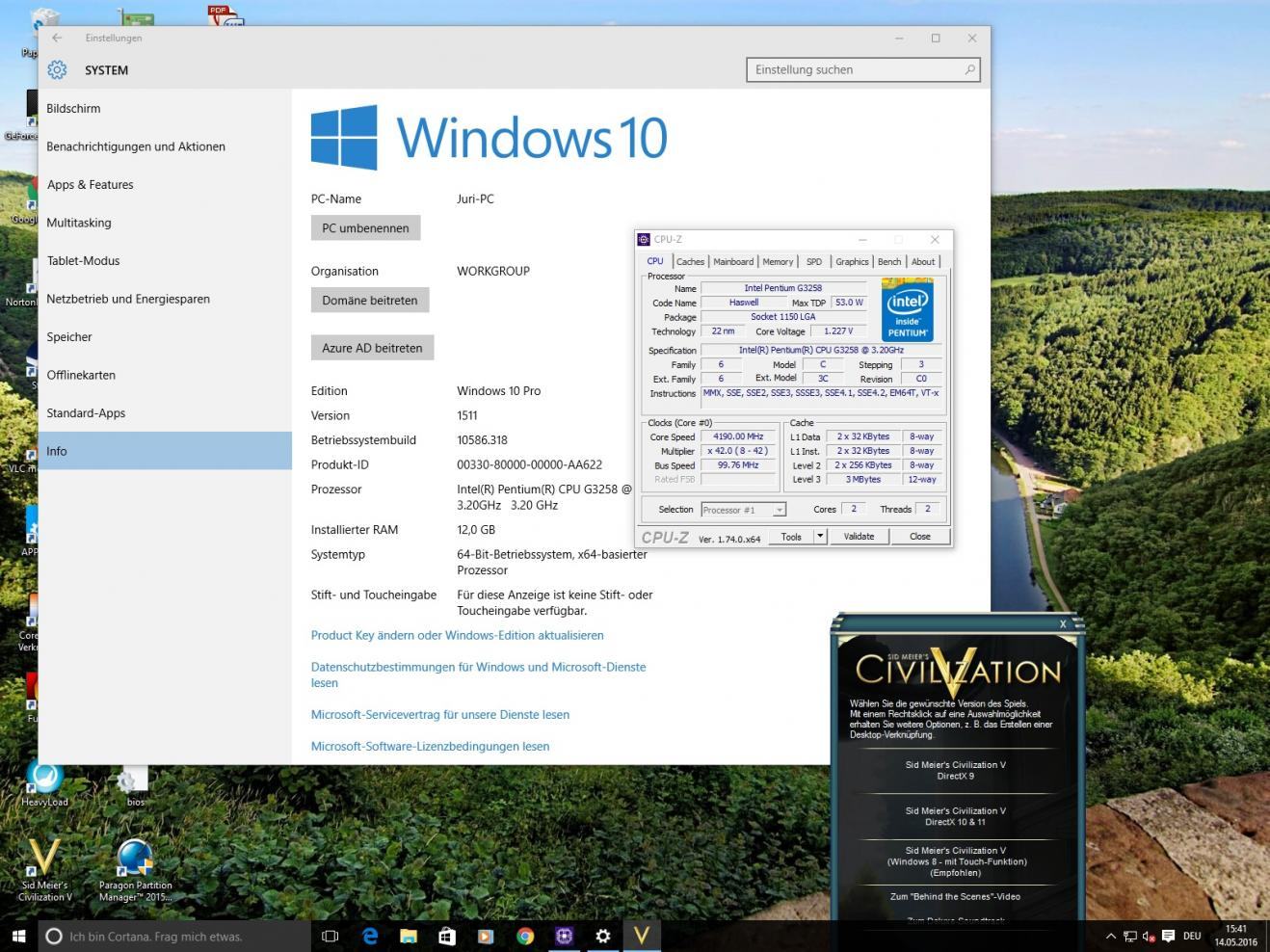Viewport: 1270px width, 952px height.
Task: Click Close button in CPU-Z
Action: [920, 537]
